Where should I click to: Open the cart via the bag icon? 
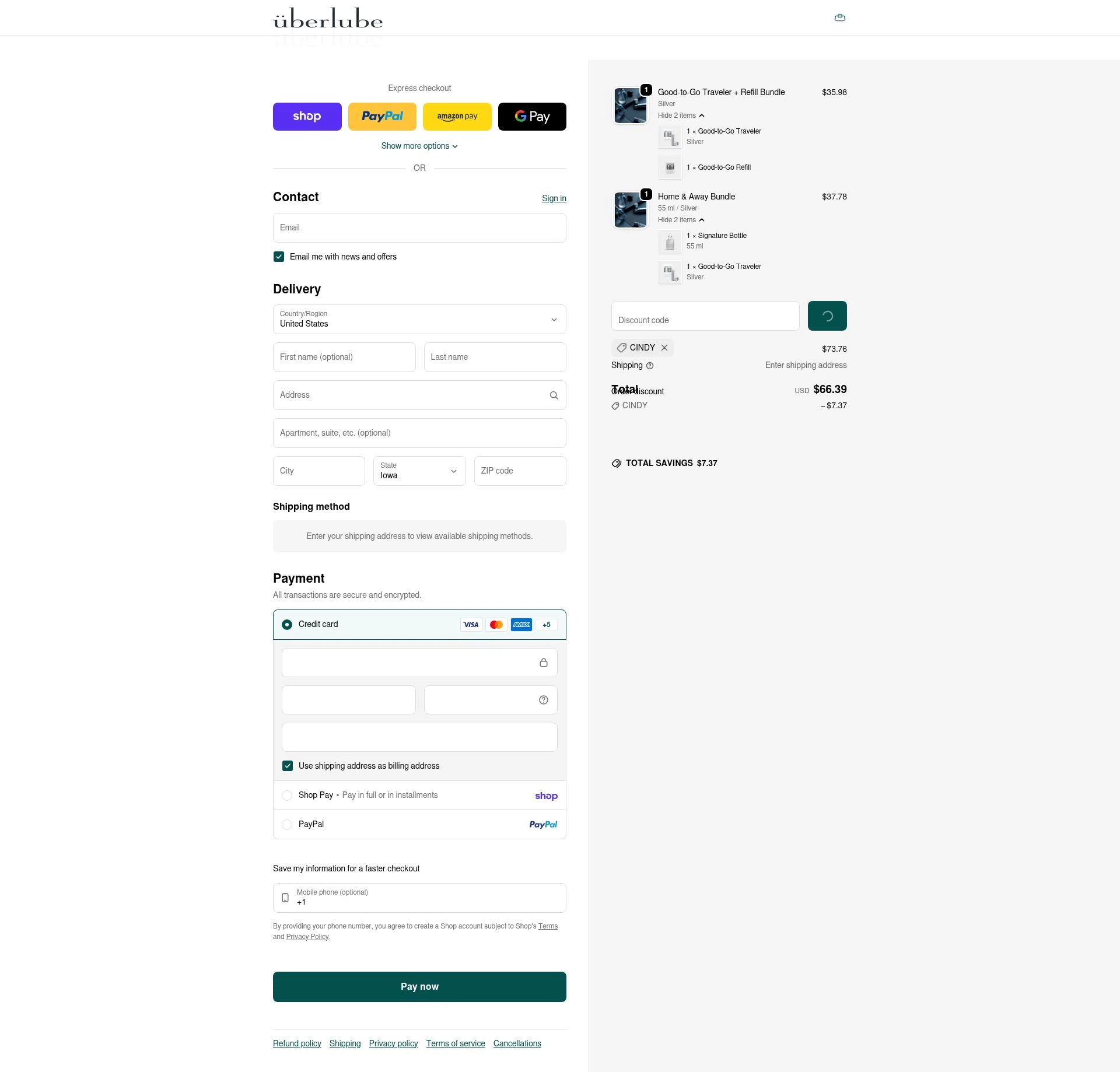tap(839, 17)
